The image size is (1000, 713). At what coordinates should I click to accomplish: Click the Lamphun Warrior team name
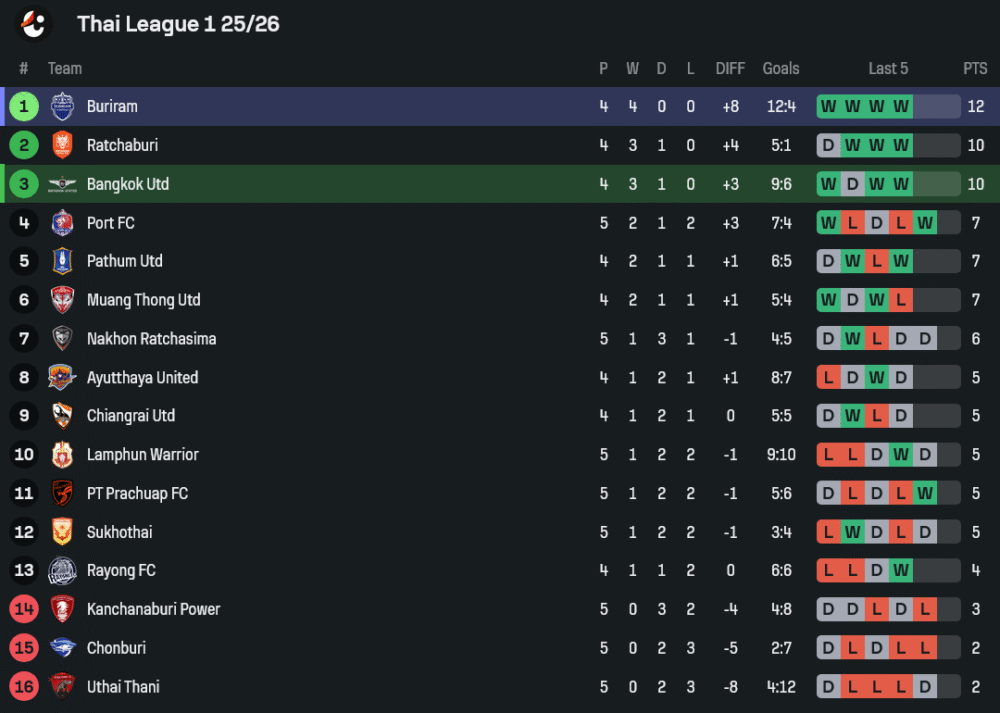(x=142, y=455)
